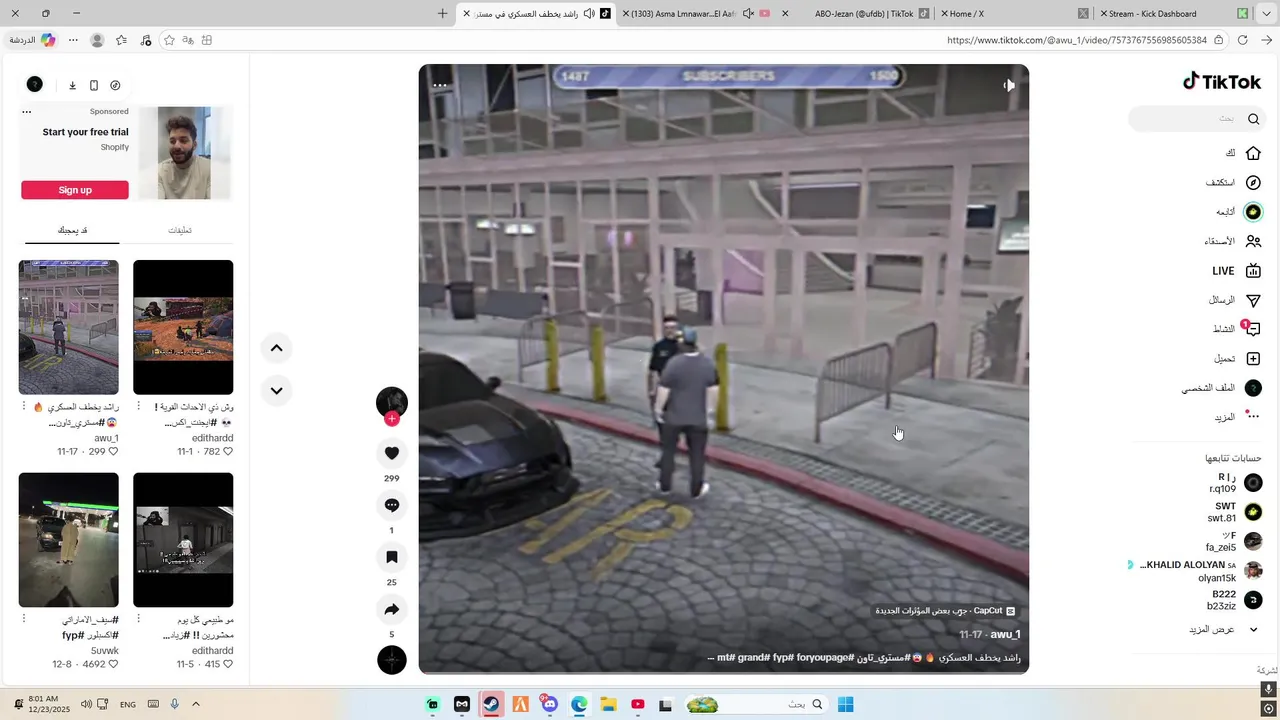Image resolution: width=1280 pixels, height=720 pixels.
Task: Go to previous video with up chevron
Action: coord(277,348)
